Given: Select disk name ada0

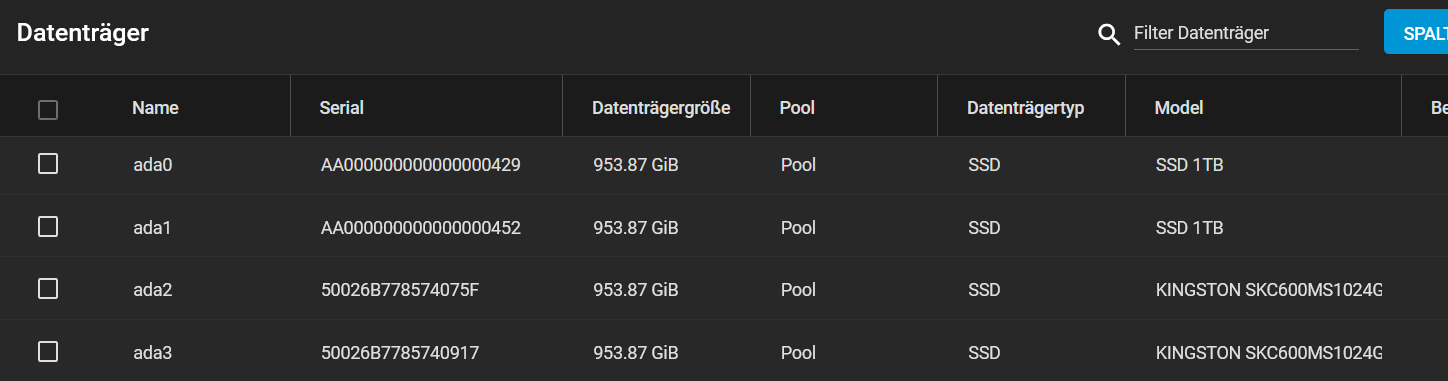Looking at the screenshot, I should pos(153,165).
